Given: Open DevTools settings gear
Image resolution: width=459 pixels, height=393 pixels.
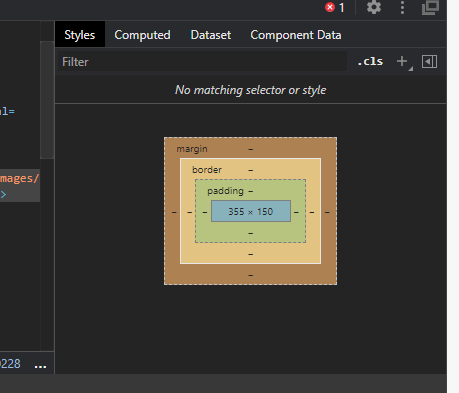Looking at the screenshot, I should tap(374, 7).
